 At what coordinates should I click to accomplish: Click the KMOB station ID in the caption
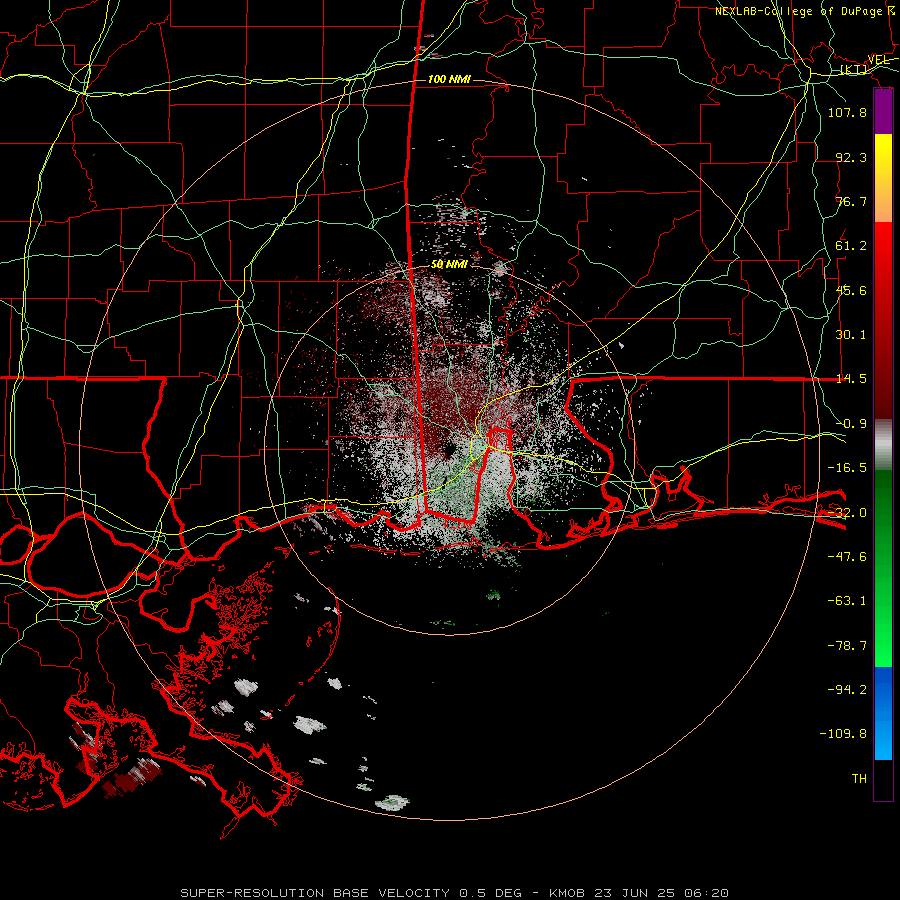pyautogui.click(x=568, y=893)
